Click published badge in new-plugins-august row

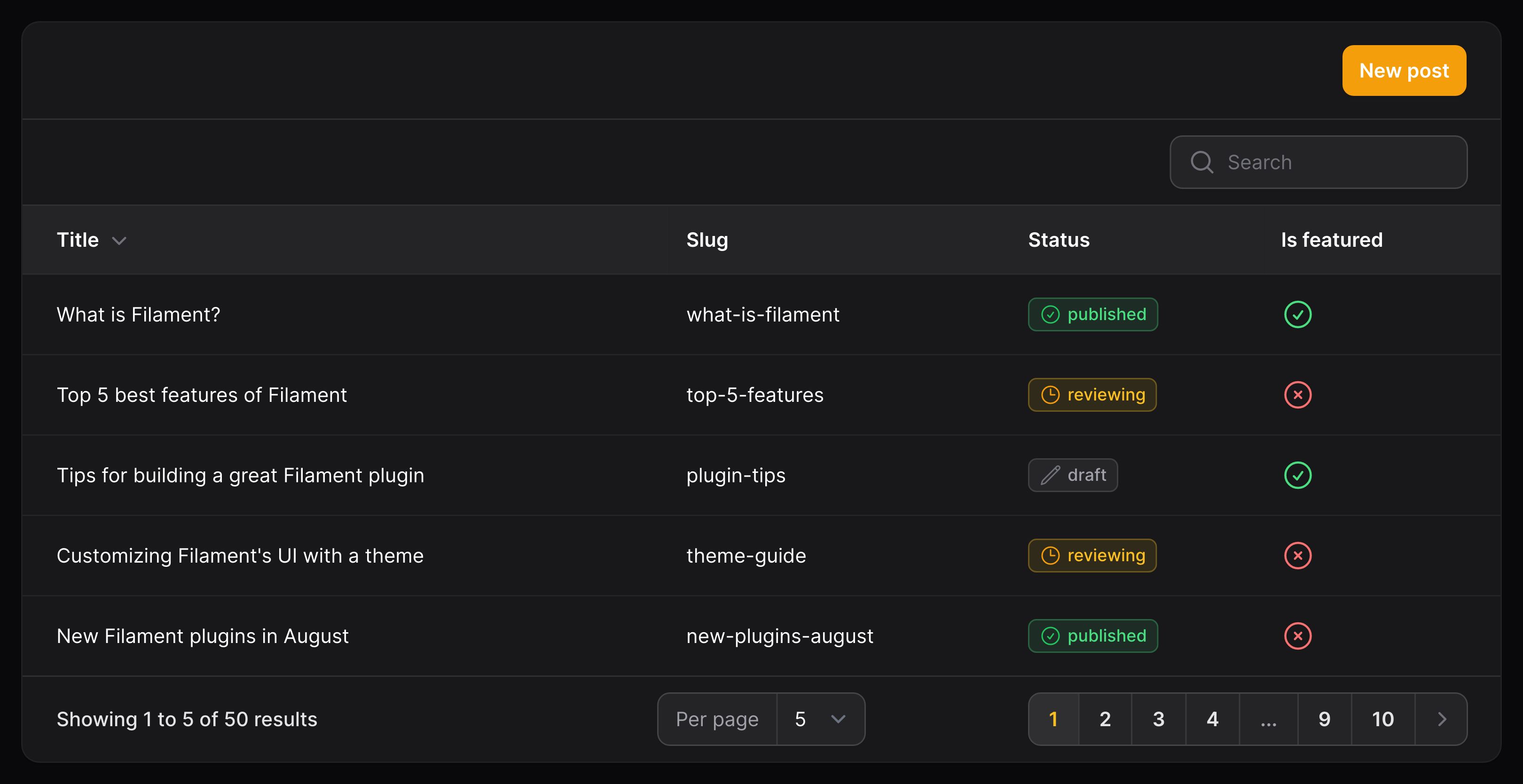[1092, 636]
